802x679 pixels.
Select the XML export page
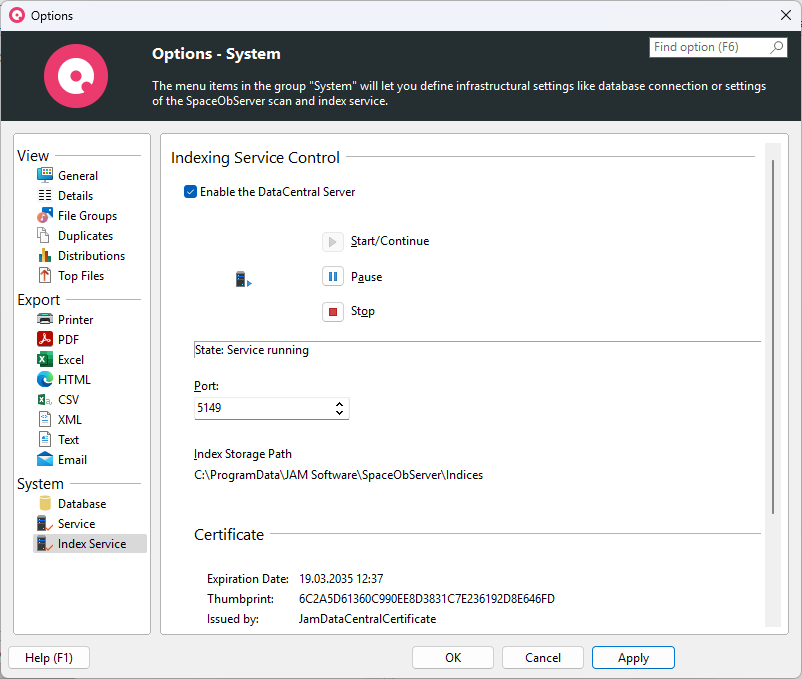tap(70, 419)
